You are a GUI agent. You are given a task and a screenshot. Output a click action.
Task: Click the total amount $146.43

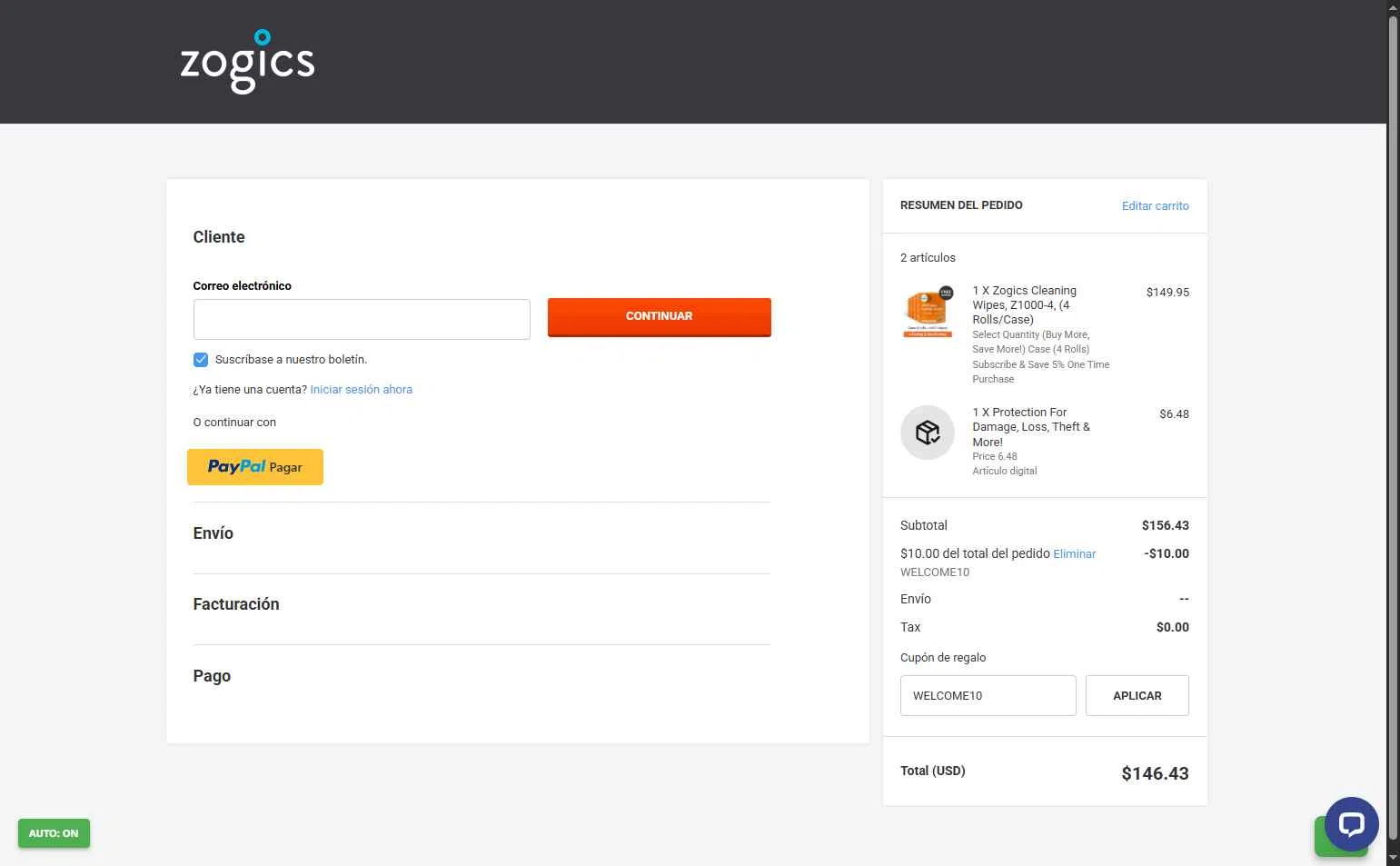[x=1155, y=773]
